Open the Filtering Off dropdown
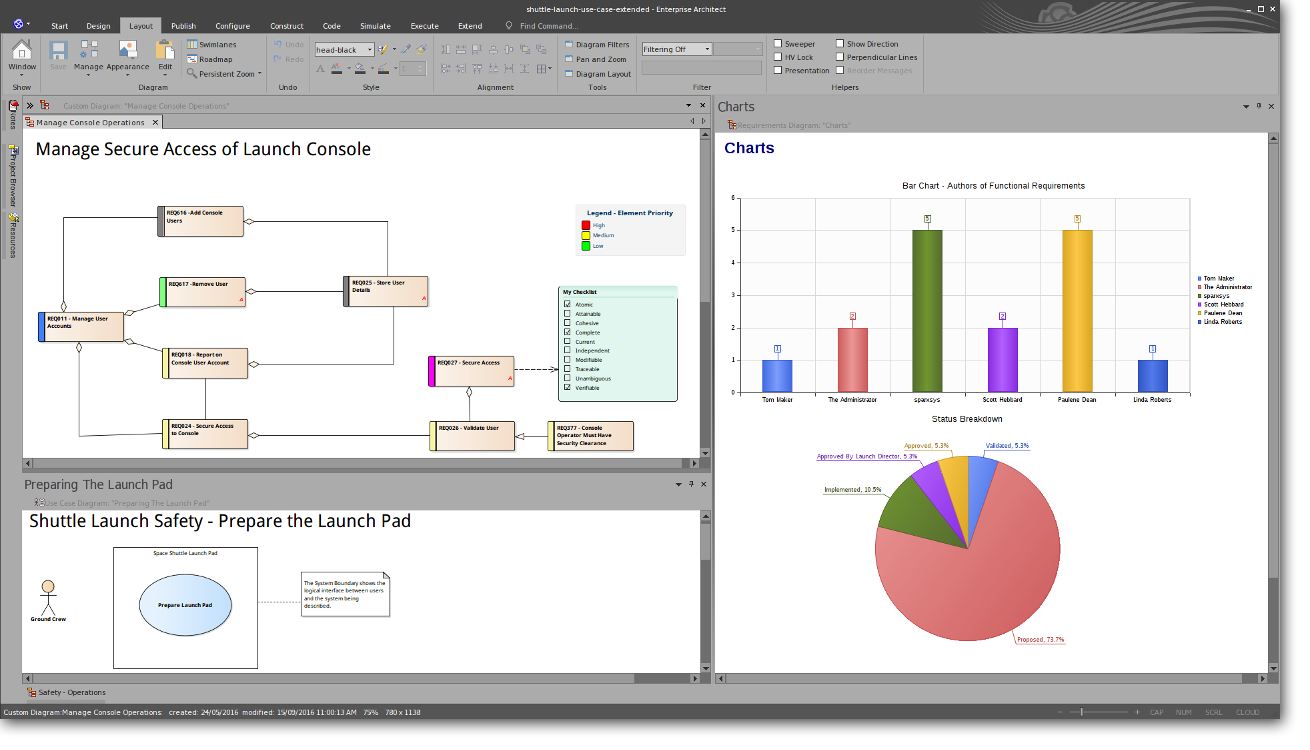1310x750 pixels. pyautogui.click(x=676, y=49)
